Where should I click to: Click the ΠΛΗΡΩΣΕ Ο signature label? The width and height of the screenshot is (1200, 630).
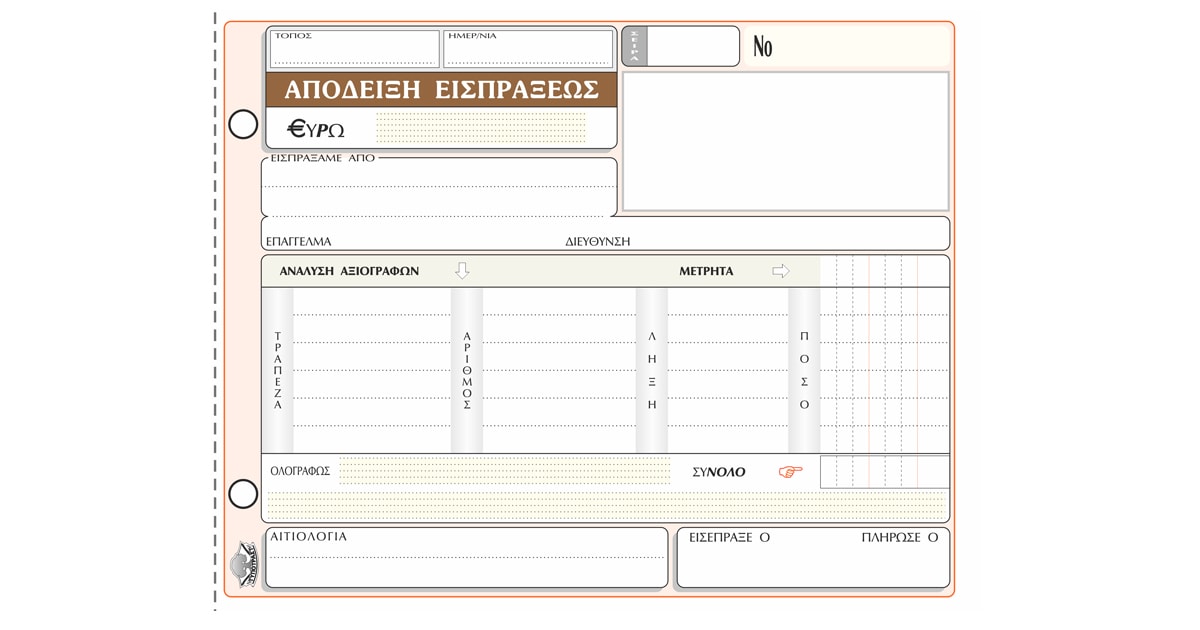pyautogui.click(x=899, y=537)
